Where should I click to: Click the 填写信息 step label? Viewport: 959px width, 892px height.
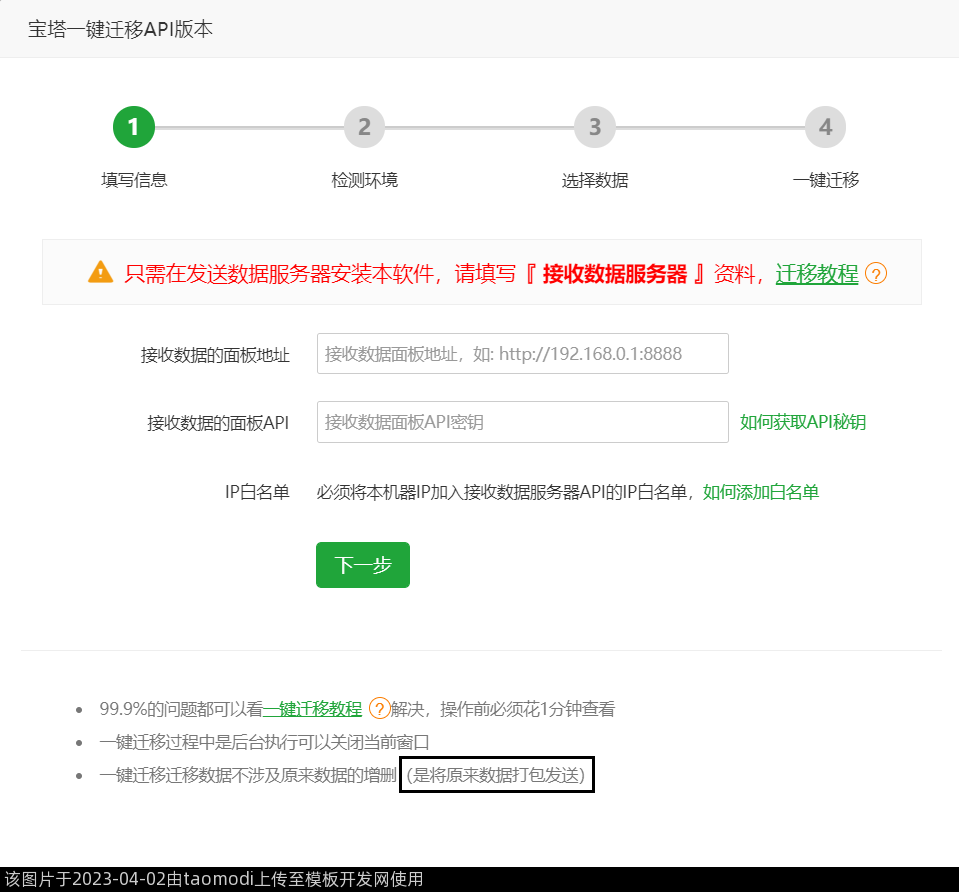point(134,180)
